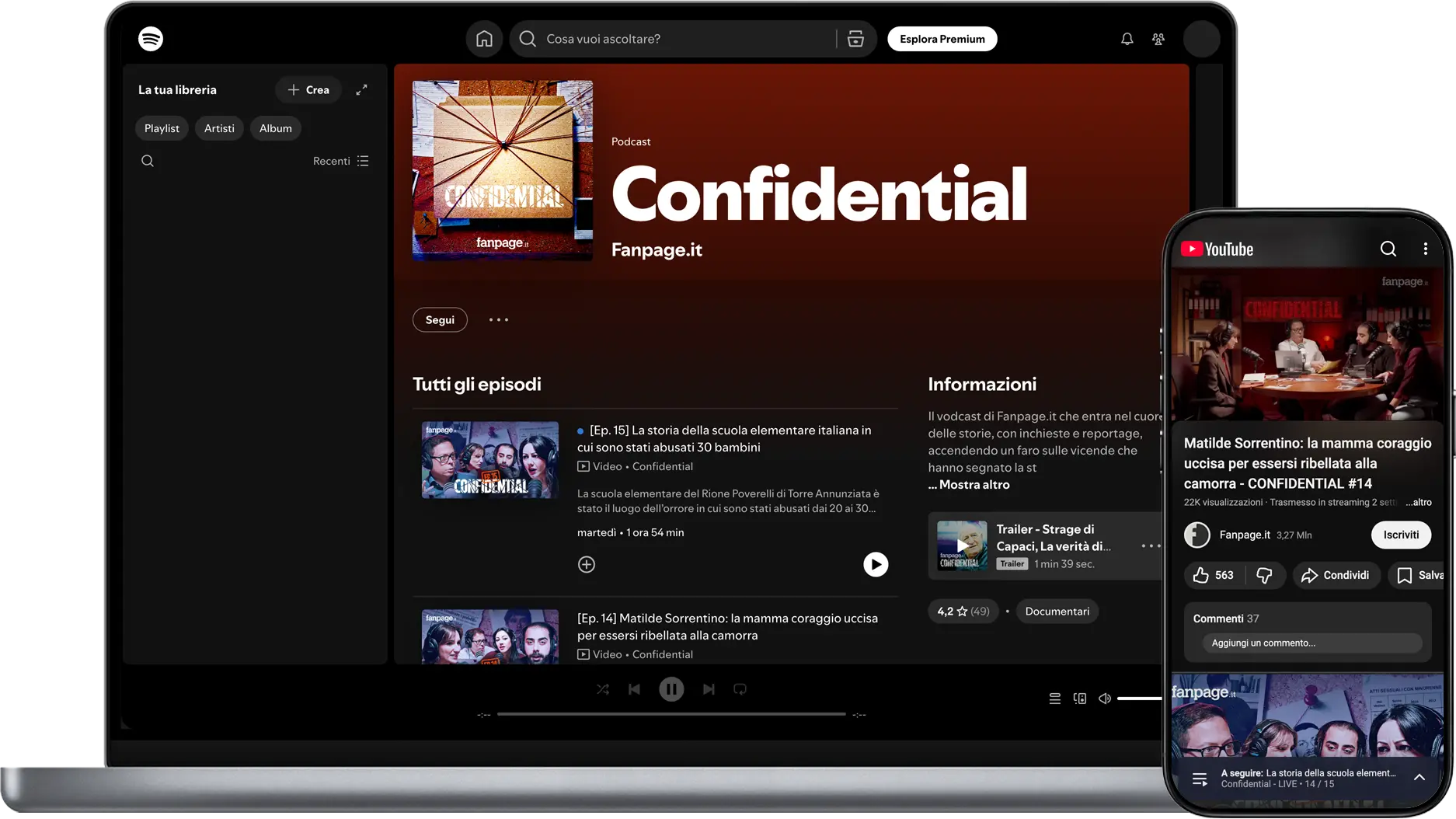1456x819 pixels.
Task: Toggle repeat in the player bar
Action: [x=740, y=689]
